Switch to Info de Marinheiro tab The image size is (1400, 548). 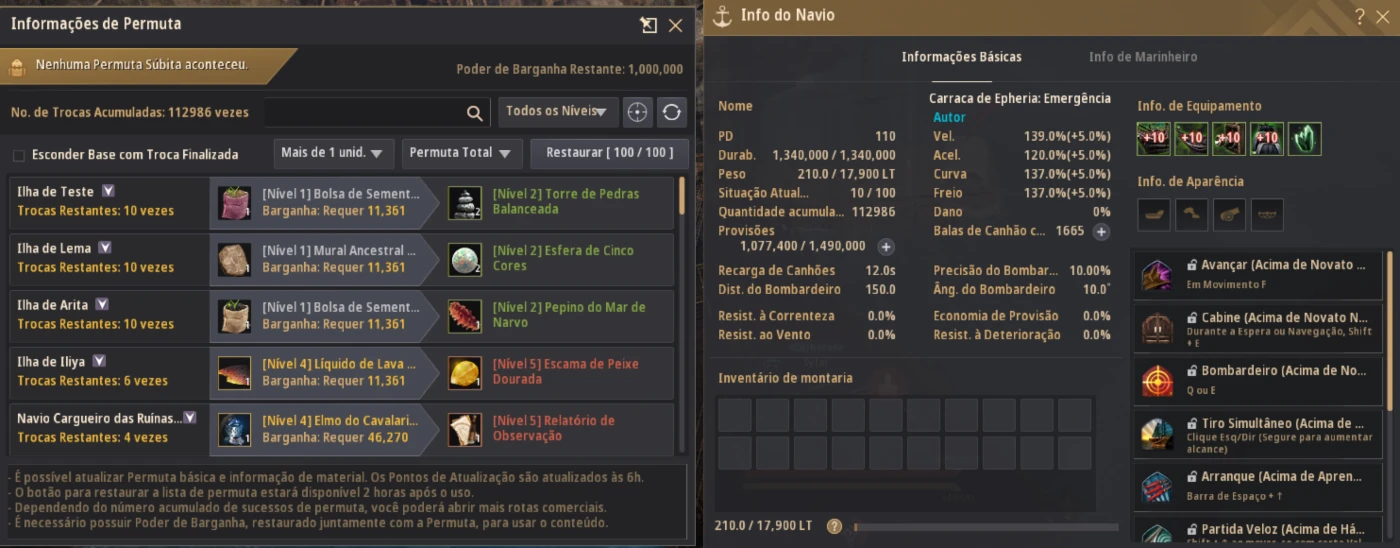coord(1143,57)
